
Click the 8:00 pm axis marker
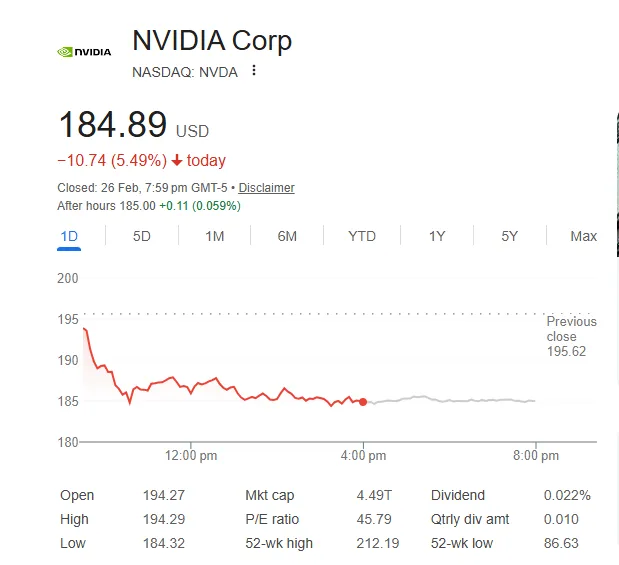pos(536,456)
